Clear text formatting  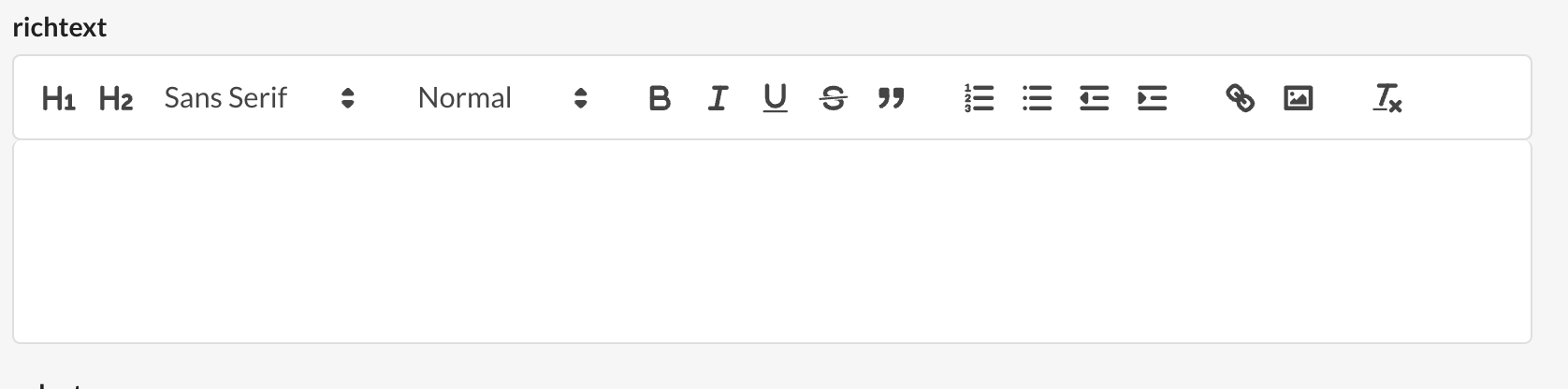[1387, 98]
